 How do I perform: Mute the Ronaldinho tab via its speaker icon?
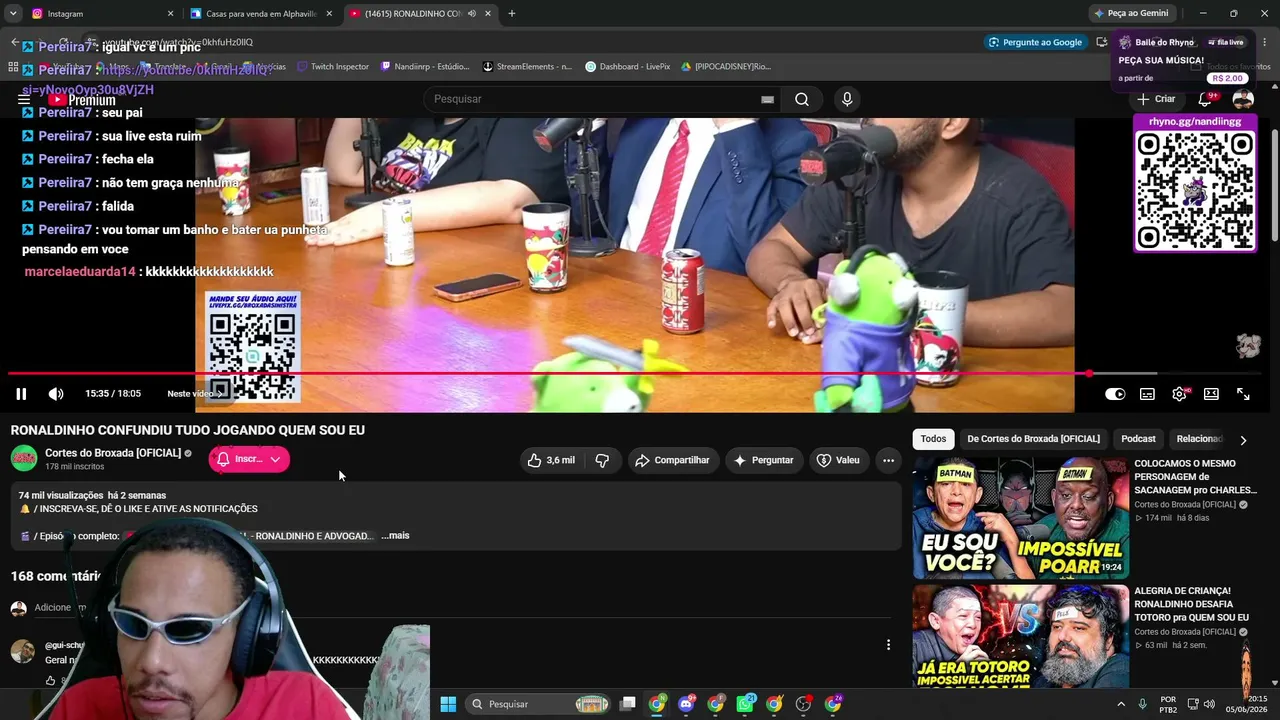(x=472, y=14)
